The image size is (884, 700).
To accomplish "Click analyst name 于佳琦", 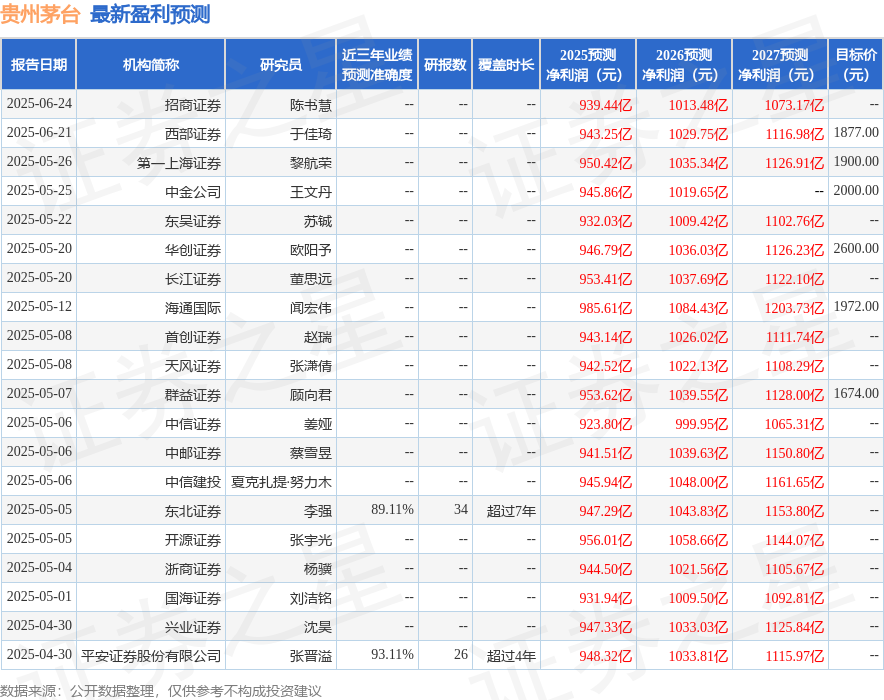I will [311, 134].
